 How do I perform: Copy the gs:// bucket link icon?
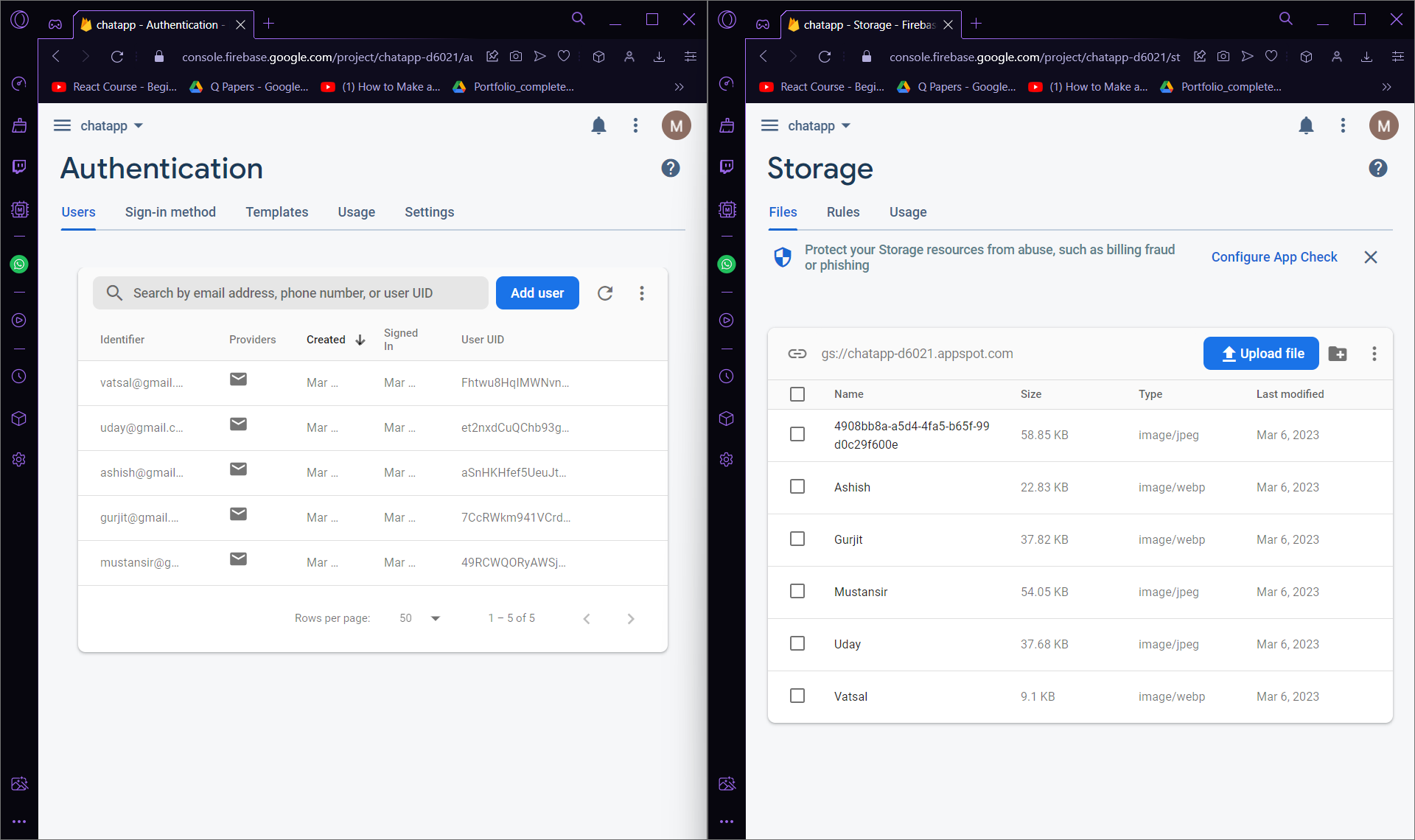pos(797,354)
